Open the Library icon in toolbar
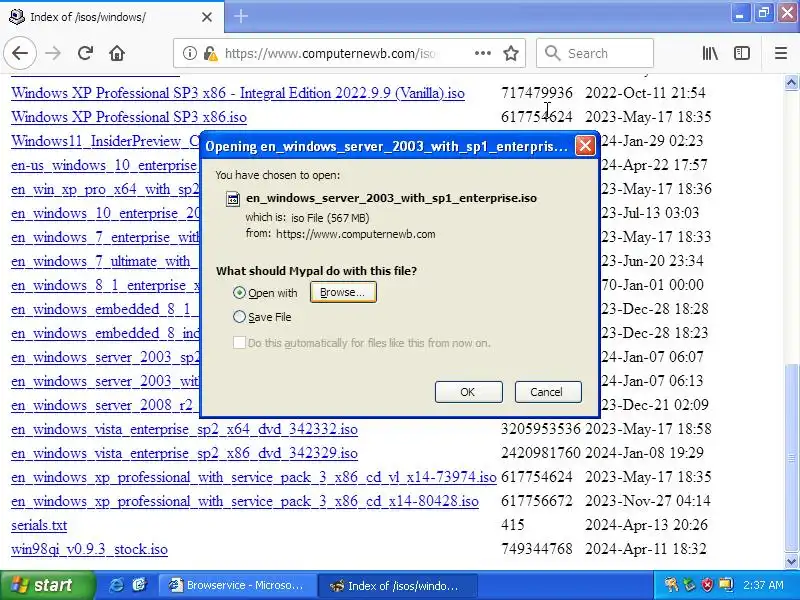The image size is (800, 600). (710, 53)
